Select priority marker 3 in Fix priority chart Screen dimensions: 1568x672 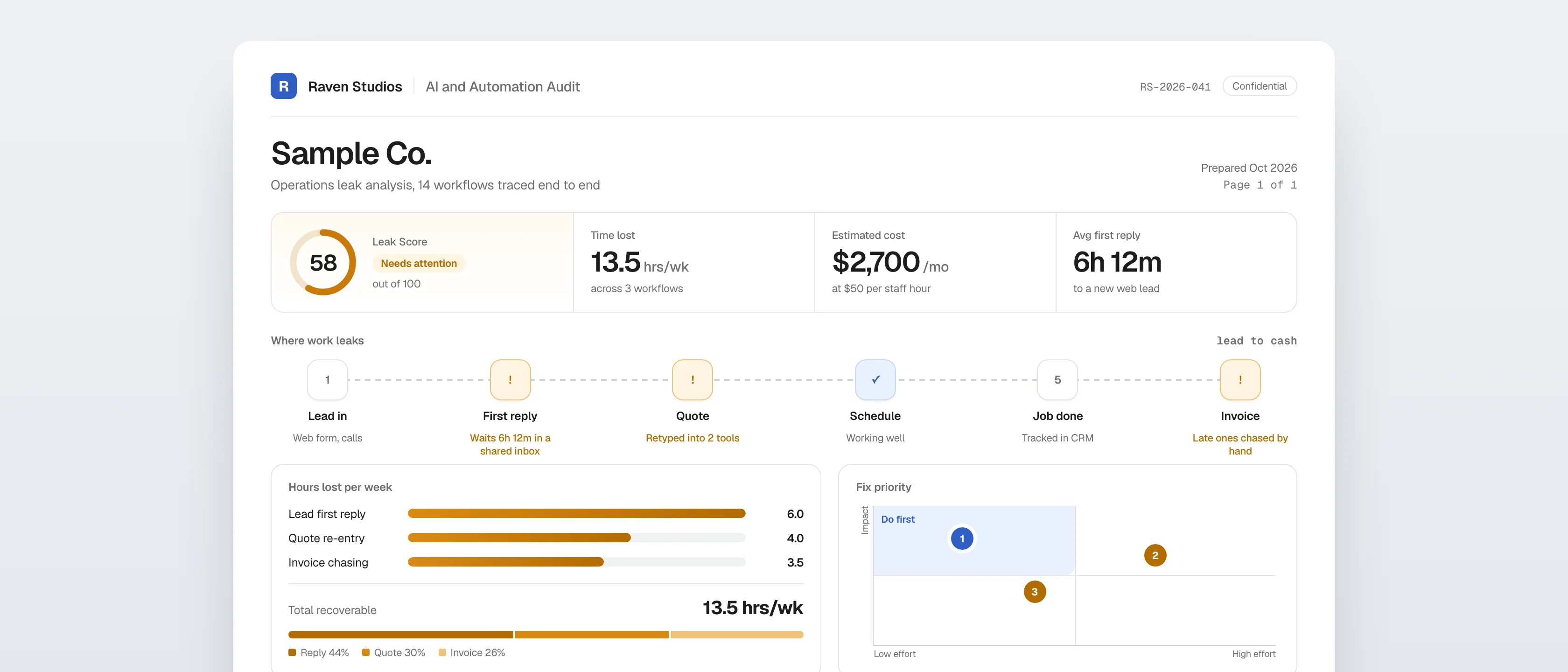tap(1034, 592)
